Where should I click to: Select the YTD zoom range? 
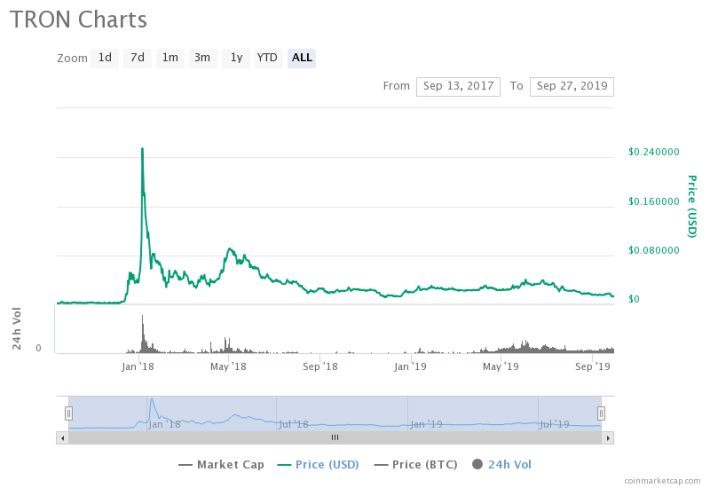[x=269, y=58]
